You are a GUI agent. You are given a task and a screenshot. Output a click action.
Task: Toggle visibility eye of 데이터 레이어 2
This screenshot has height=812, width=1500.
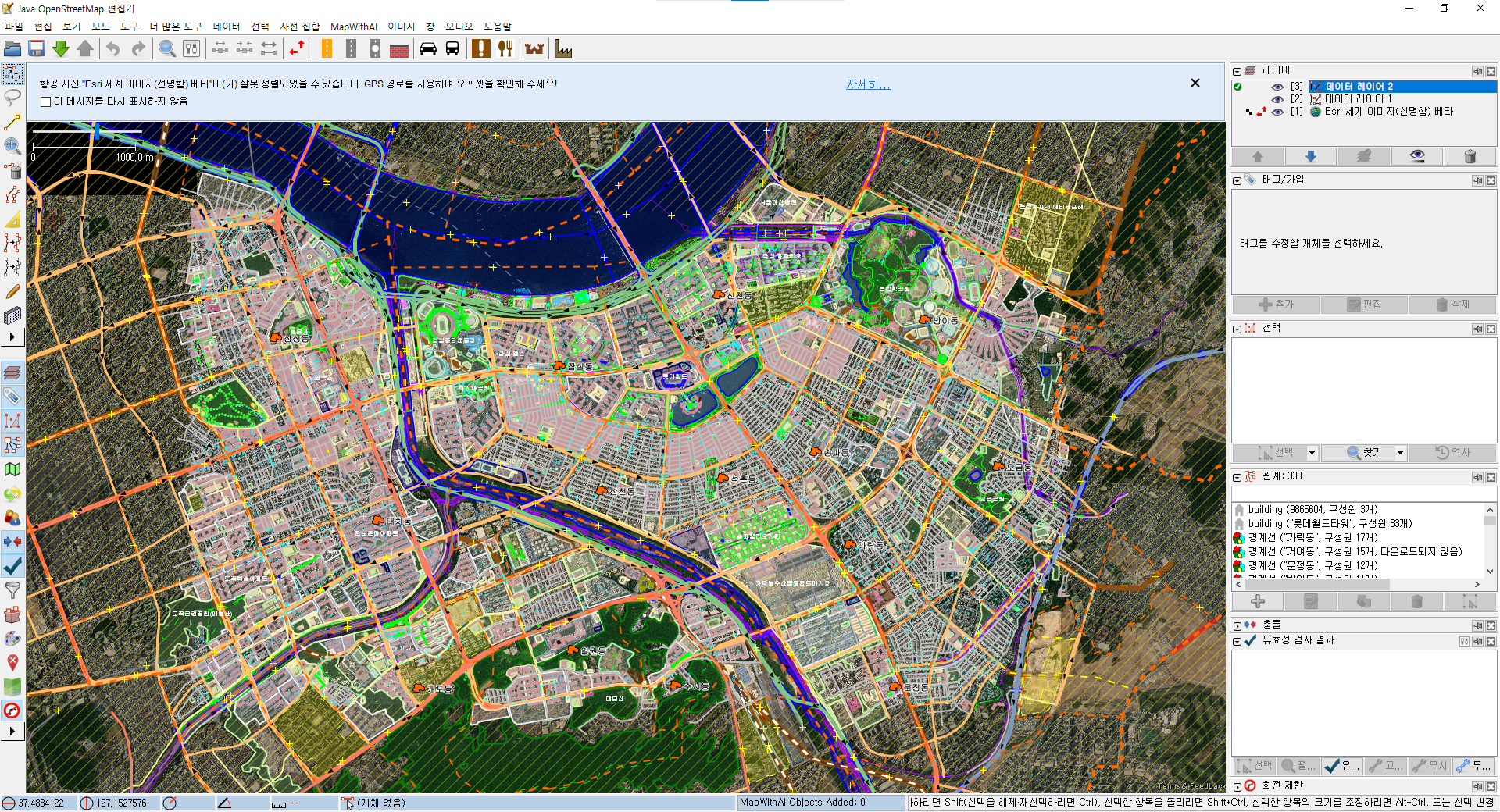[1277, 87]
